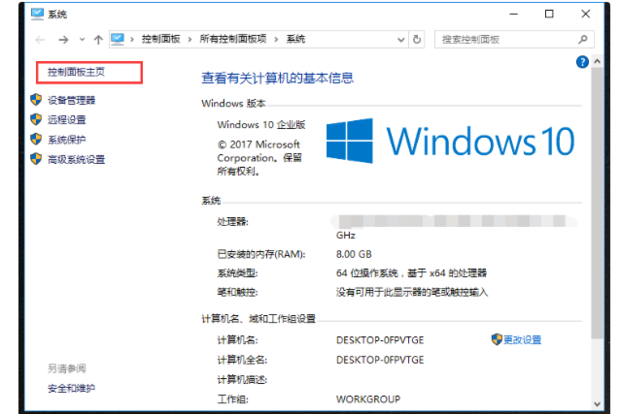
Task: Click the 处理器: label
Action: coord(232,222)
